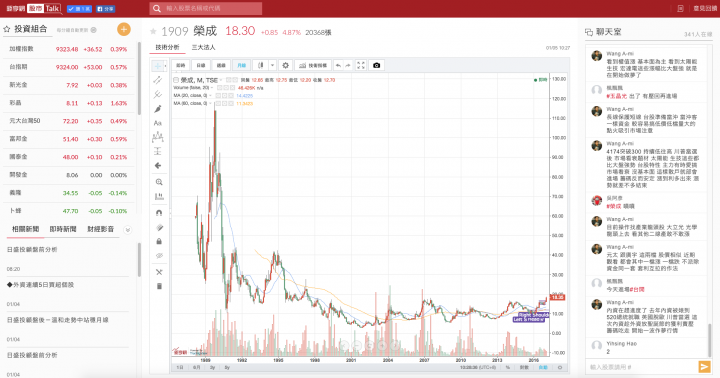The width and height of the screenshot is (720, 378).
Task: Toggle logarithmic 對數 scale
Action: (x=524, y=367)
